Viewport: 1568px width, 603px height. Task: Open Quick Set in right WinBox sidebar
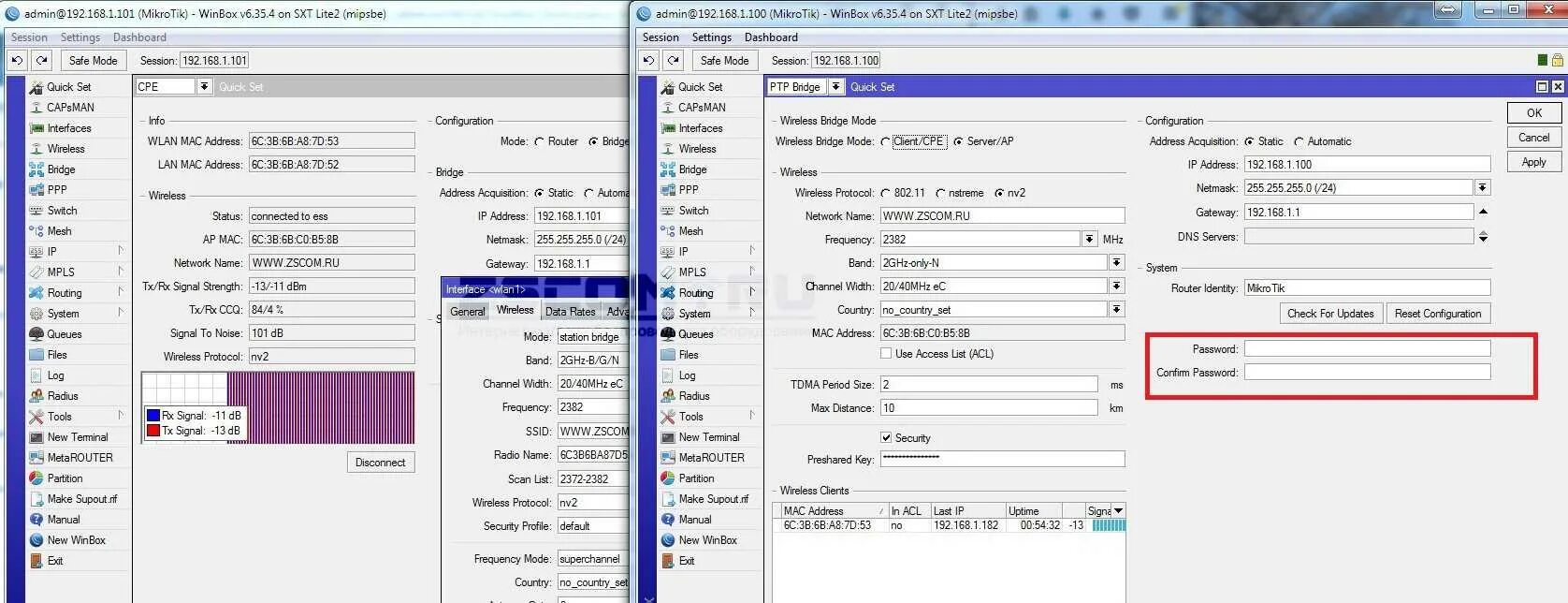(702, 87)
